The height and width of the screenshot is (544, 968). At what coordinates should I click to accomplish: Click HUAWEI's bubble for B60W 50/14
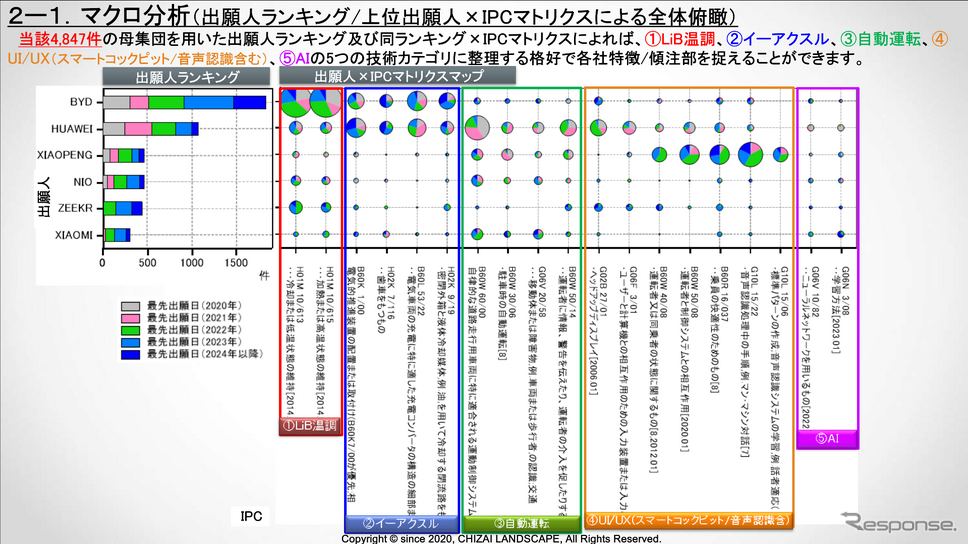coord(568,128)
